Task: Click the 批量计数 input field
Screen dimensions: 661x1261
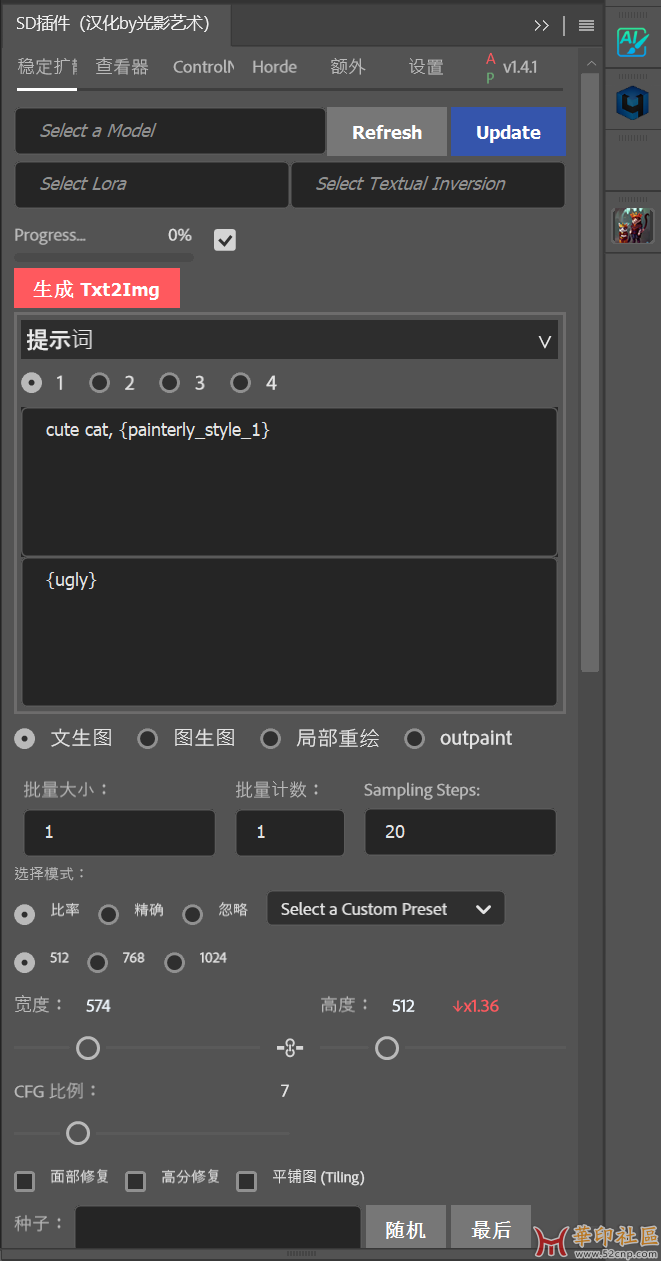Action: 290,832
